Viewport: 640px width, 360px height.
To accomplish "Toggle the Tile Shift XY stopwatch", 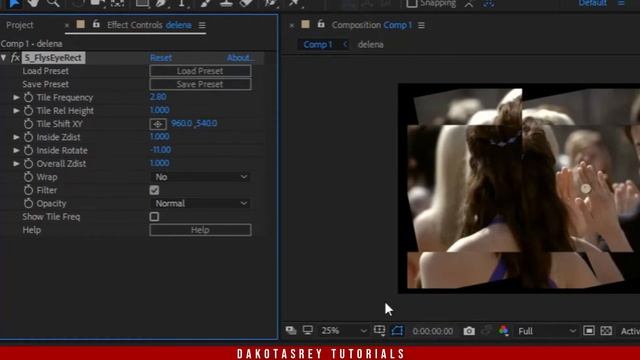I will pos(28,124).
